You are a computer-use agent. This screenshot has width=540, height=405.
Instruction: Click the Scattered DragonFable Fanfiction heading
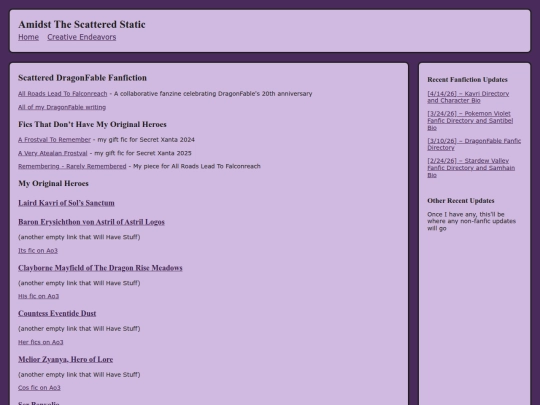pos(82,78)
